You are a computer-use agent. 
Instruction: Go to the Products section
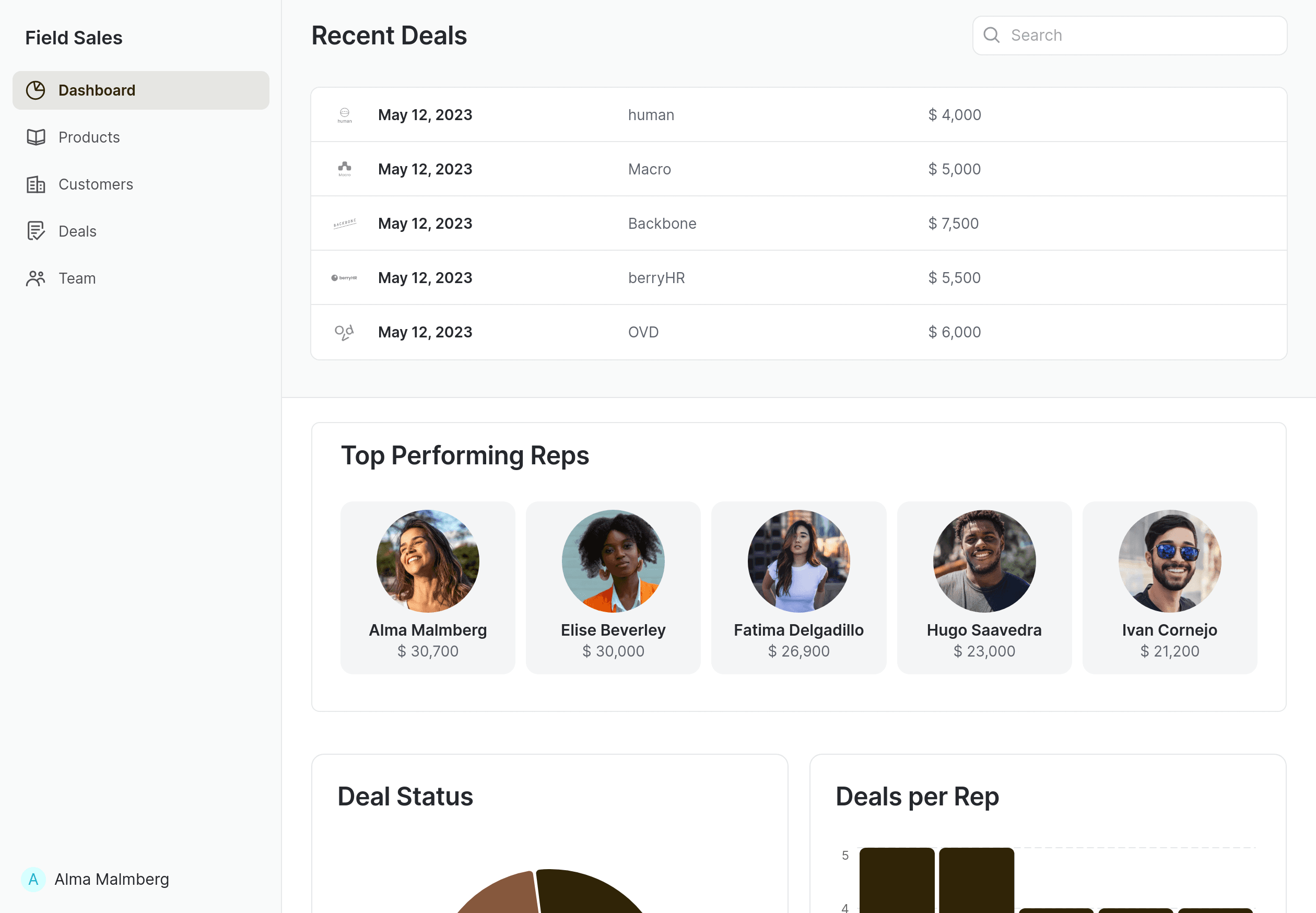(140, 137)
